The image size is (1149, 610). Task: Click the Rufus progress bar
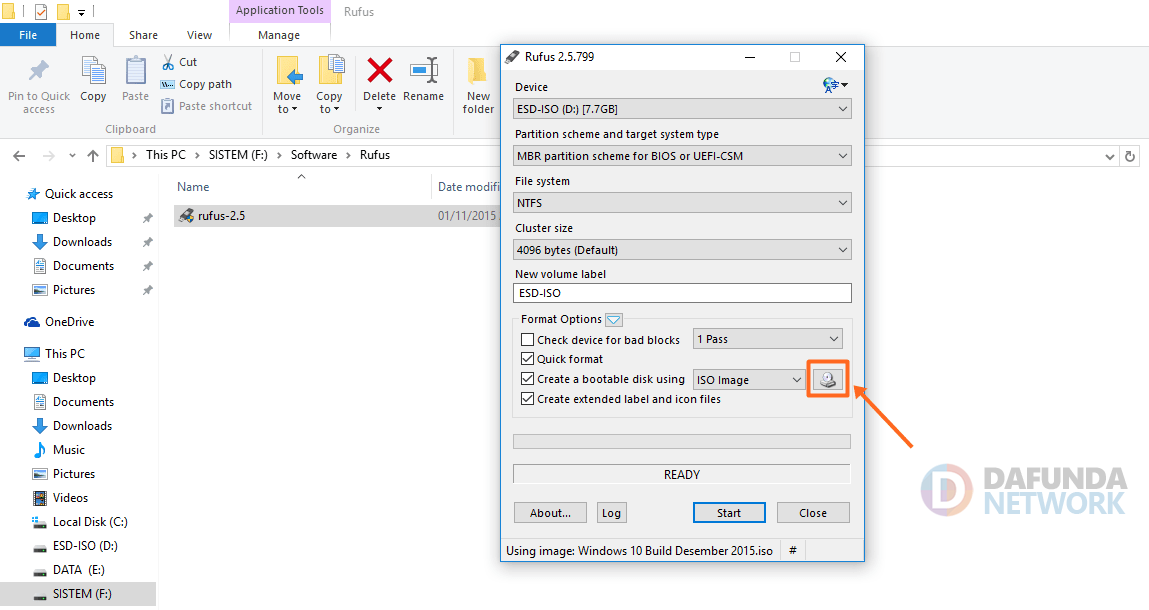(682, 441)
